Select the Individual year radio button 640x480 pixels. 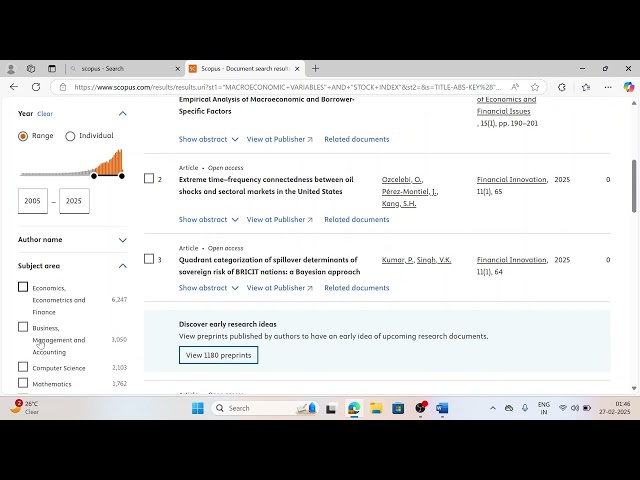tap(70, 136)
